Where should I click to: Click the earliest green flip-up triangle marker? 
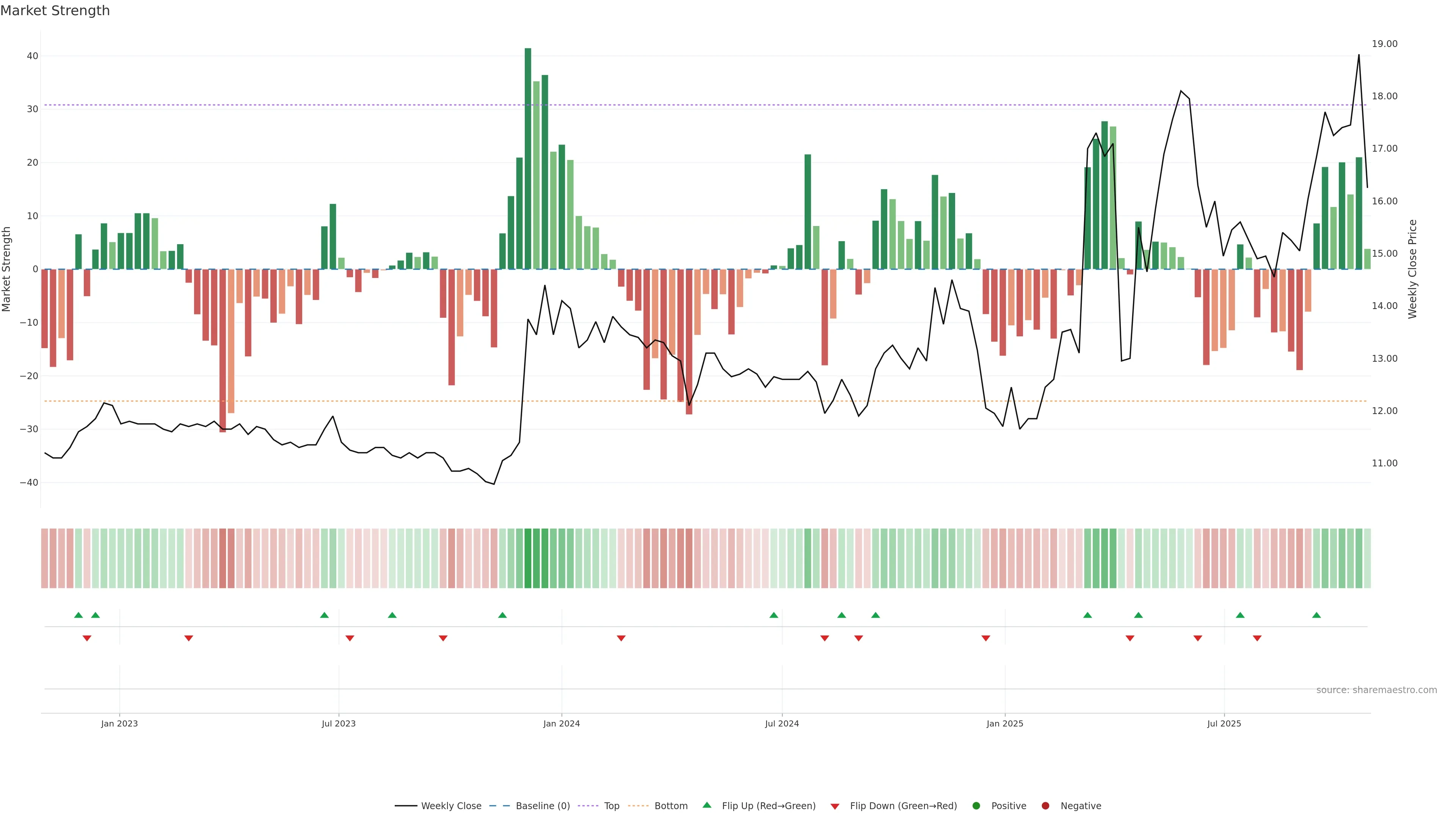(x=78, y=615)
